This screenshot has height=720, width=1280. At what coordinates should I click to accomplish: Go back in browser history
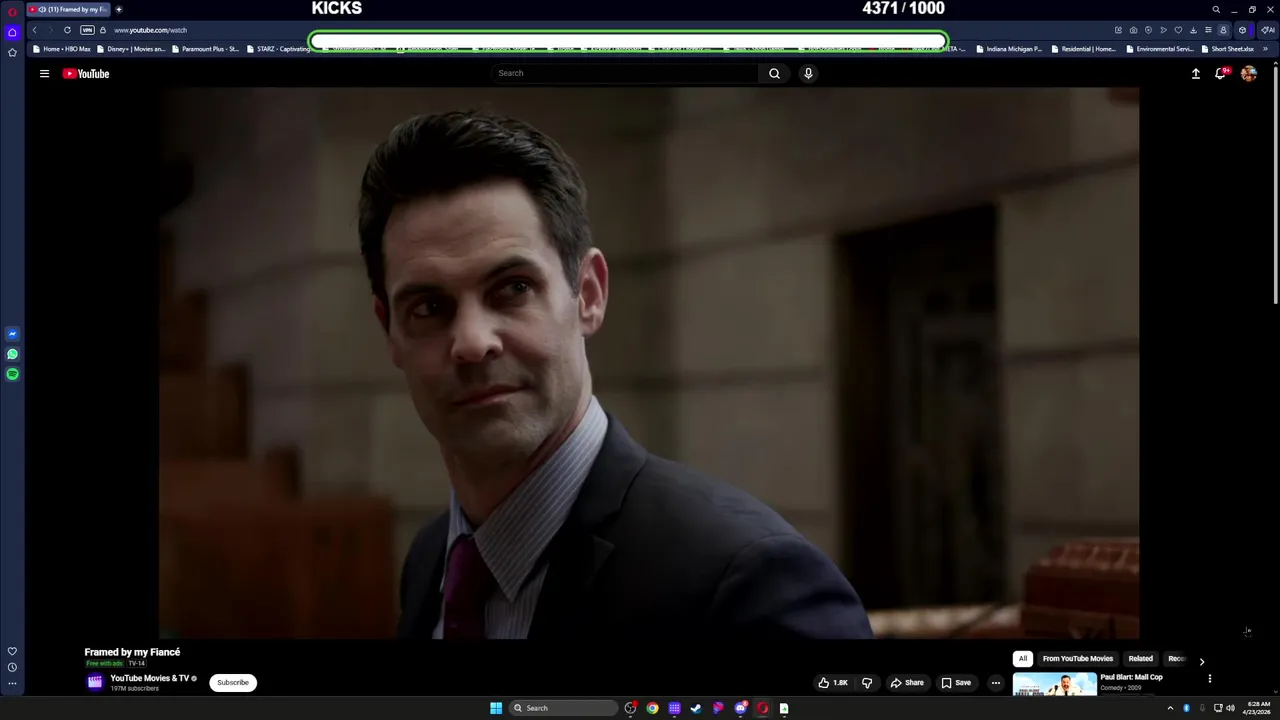click(34, 30)
